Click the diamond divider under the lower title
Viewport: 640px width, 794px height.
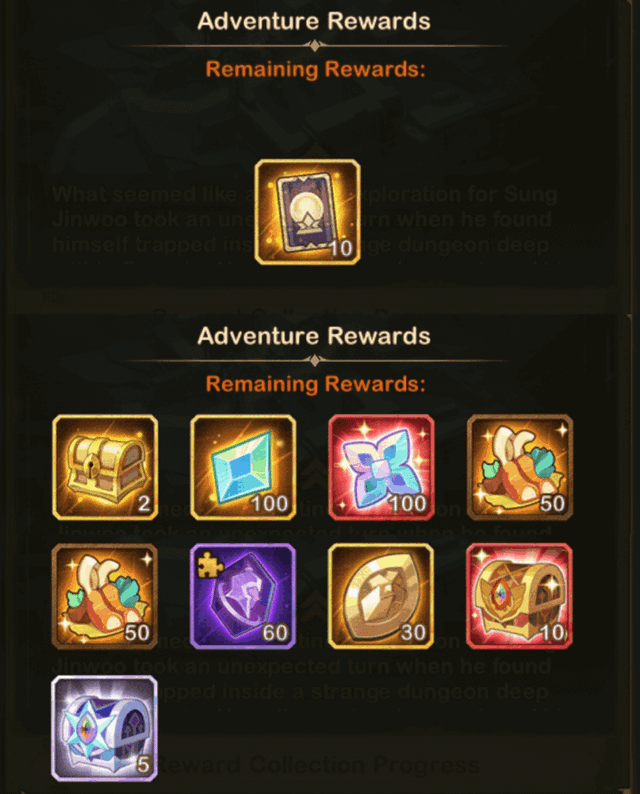coord(315,361)
